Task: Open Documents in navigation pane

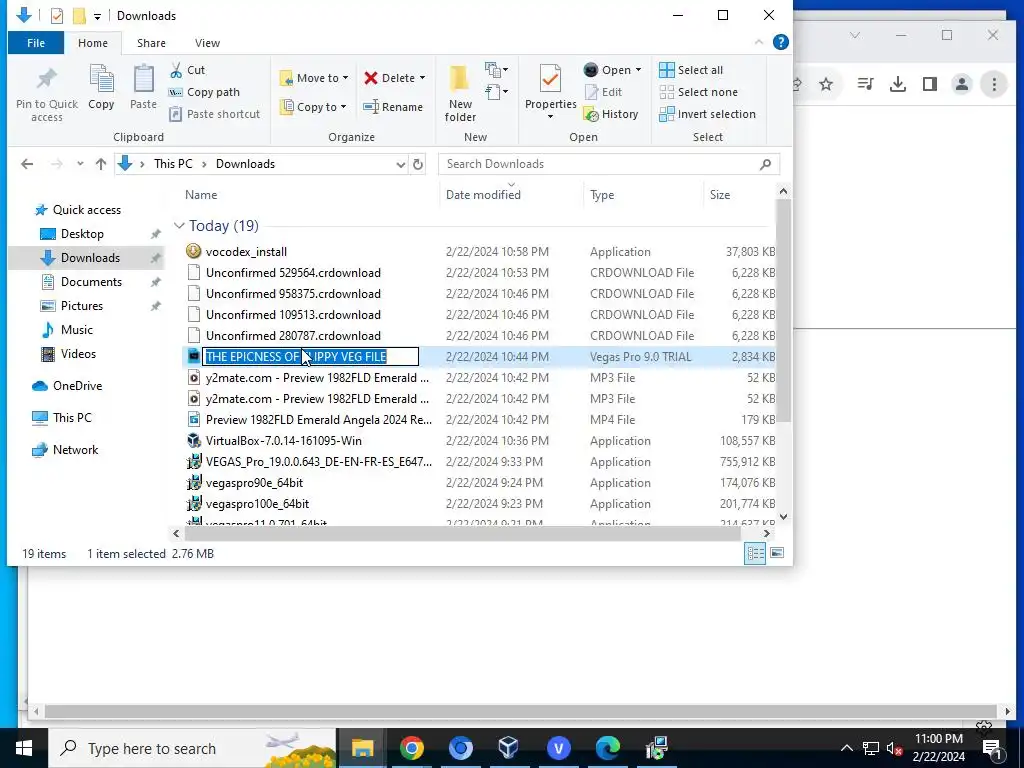Action: click(91, 282)
